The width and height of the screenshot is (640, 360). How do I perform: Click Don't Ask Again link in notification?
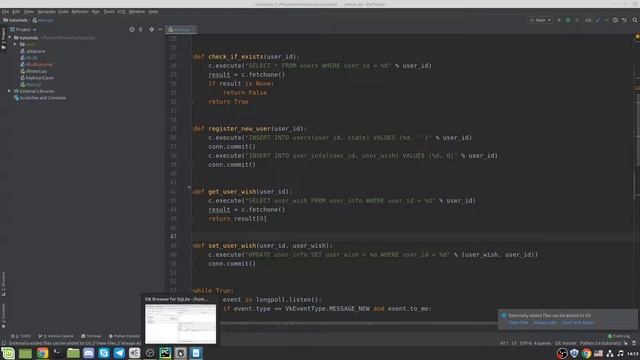click(x=578, y=322)
